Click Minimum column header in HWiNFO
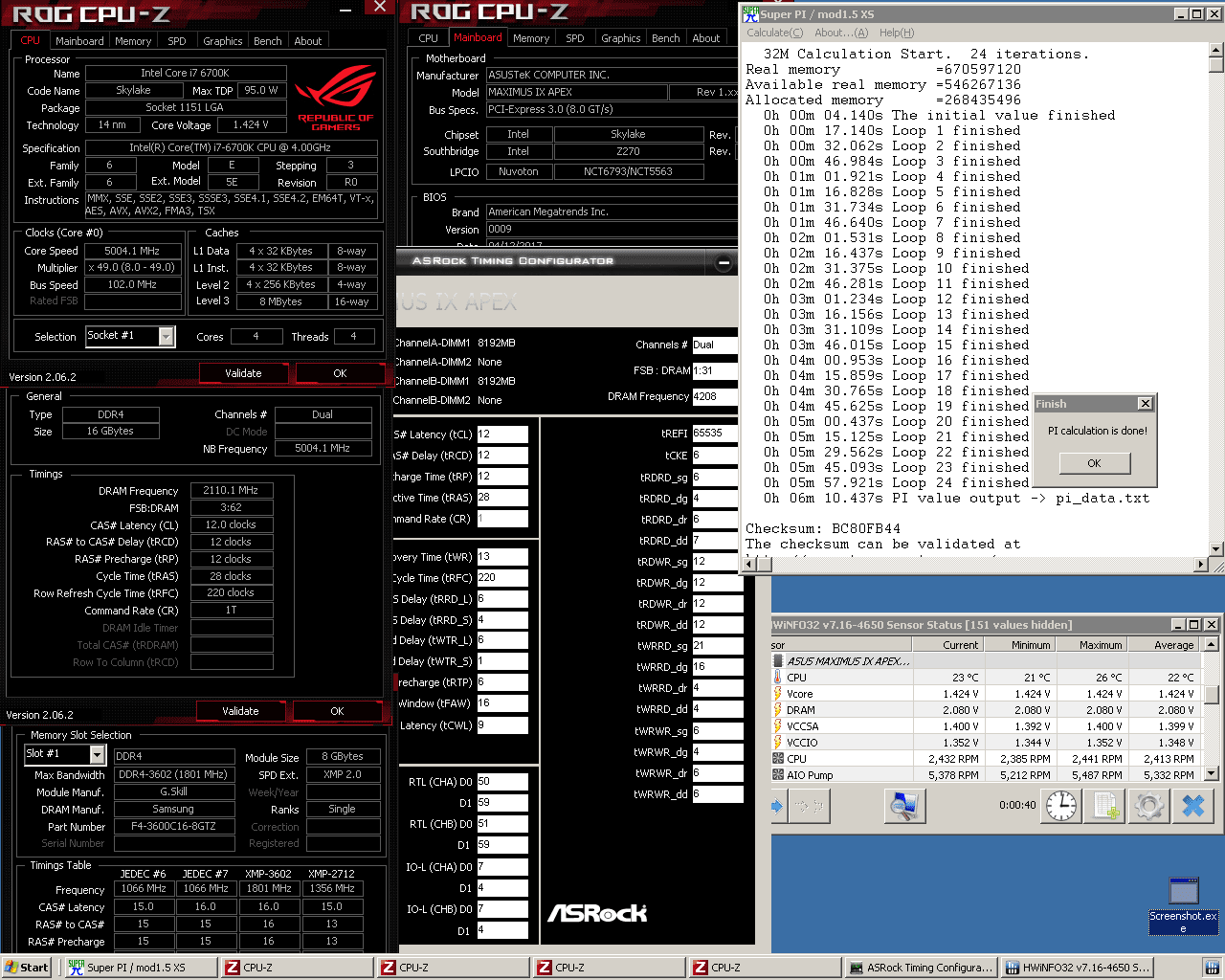Screen dimensions: 1225x980 (1019, 645)
